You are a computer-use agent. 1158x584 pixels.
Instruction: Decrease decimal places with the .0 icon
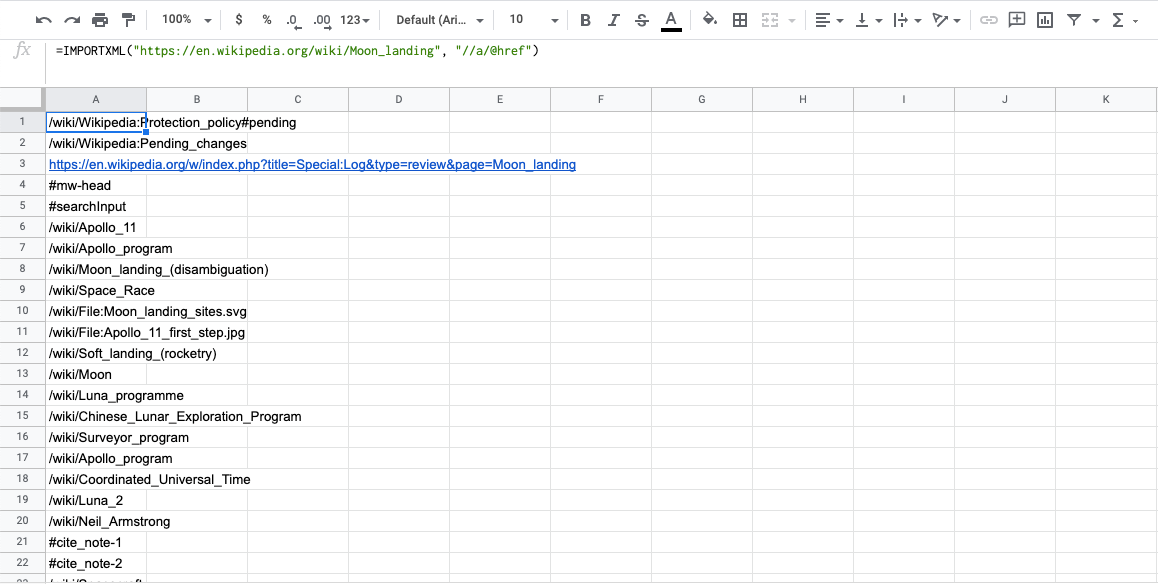point(294,21)
